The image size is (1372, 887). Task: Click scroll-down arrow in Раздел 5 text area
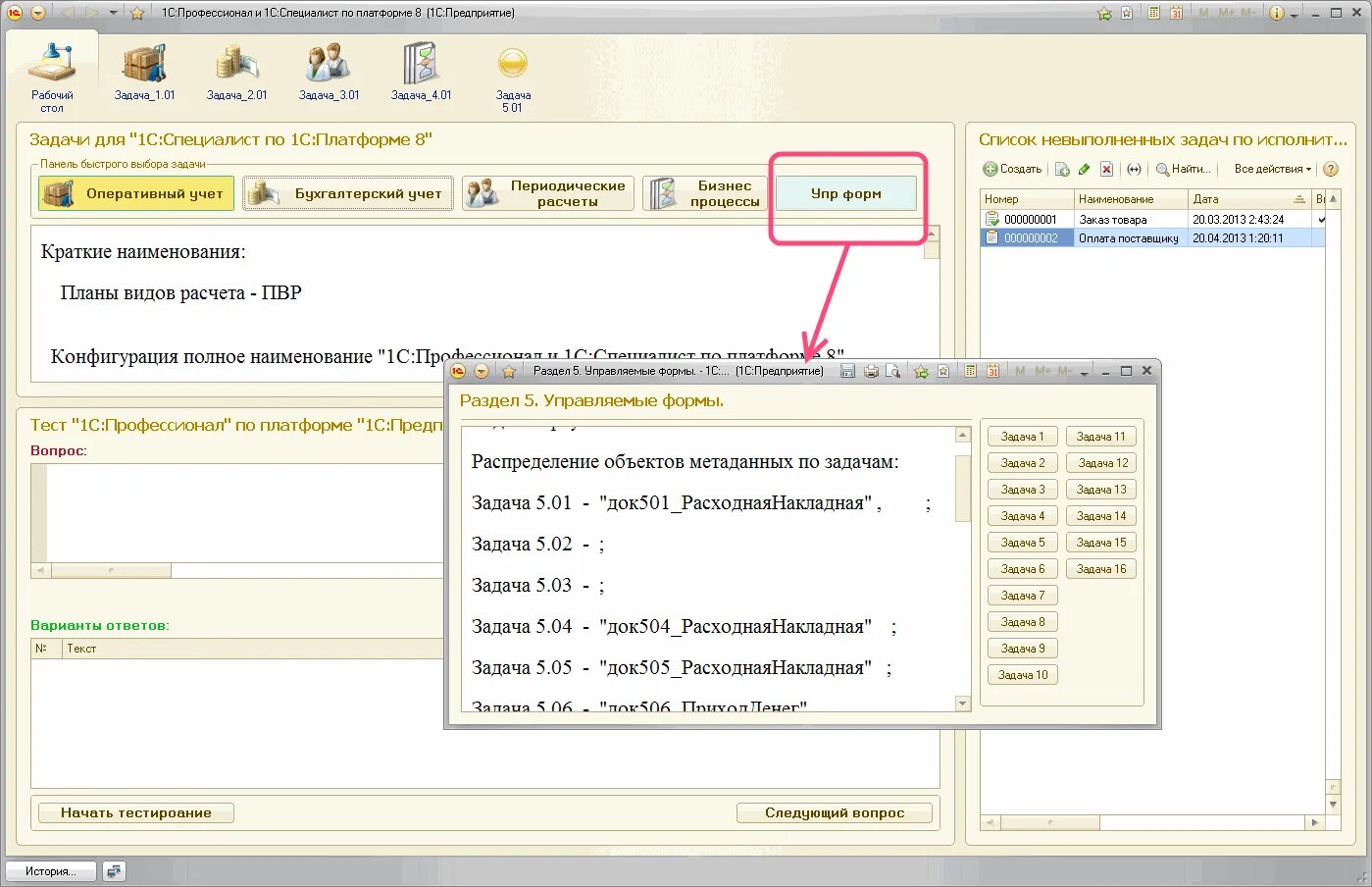click(x=962, y=704)
